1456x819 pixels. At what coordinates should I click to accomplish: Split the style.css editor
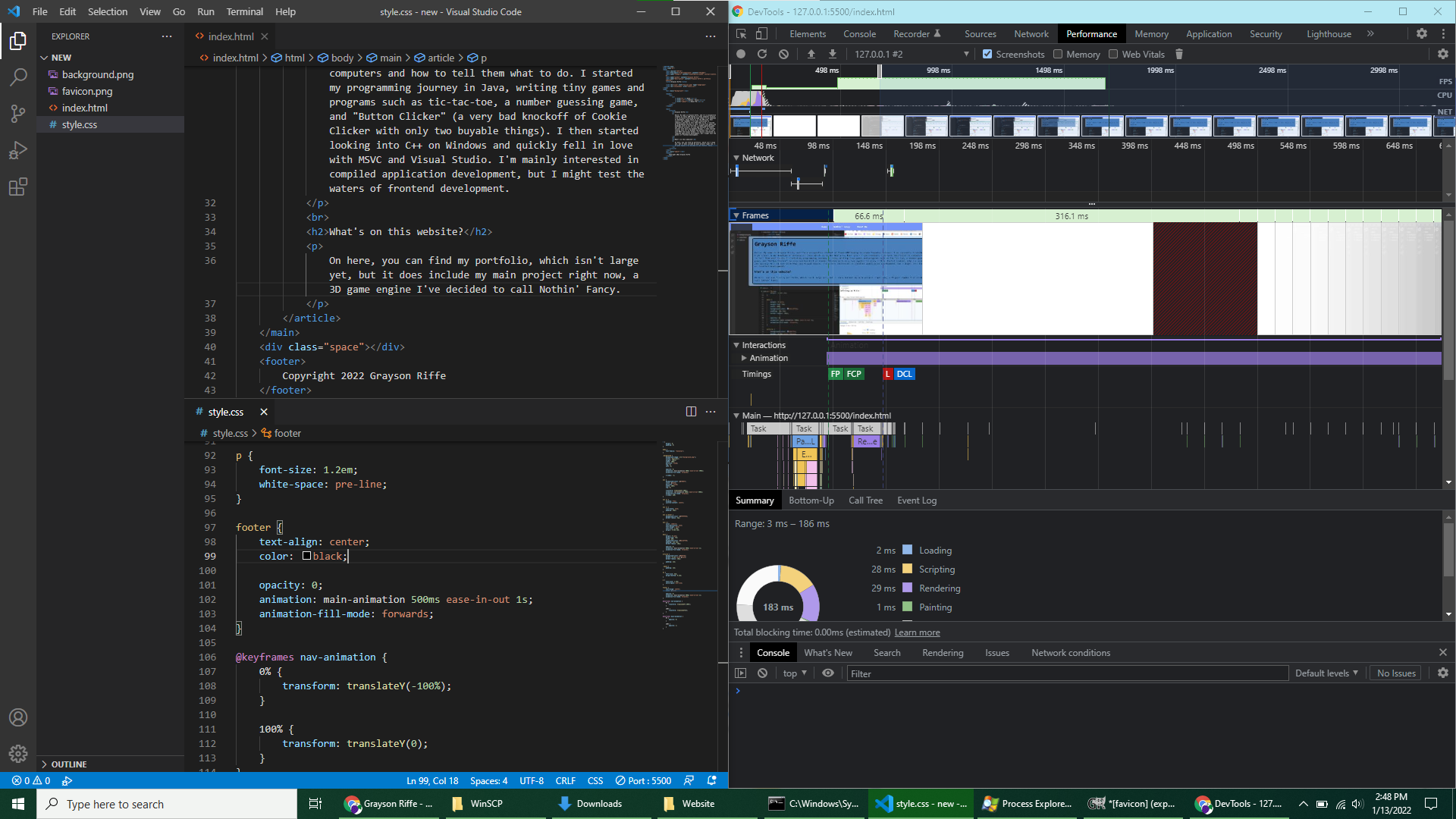point(691,411)
